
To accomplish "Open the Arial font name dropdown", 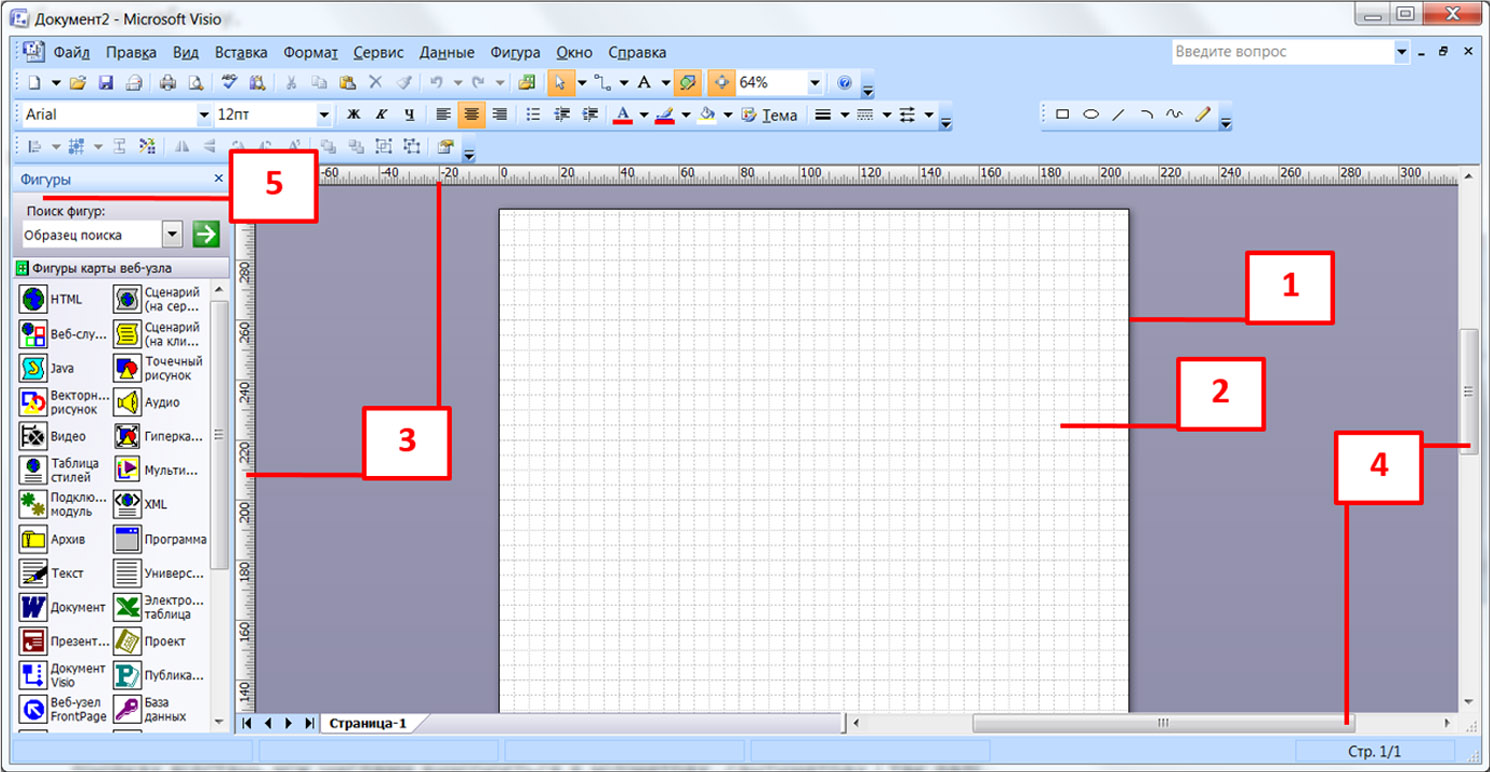I will pos(204,115).
